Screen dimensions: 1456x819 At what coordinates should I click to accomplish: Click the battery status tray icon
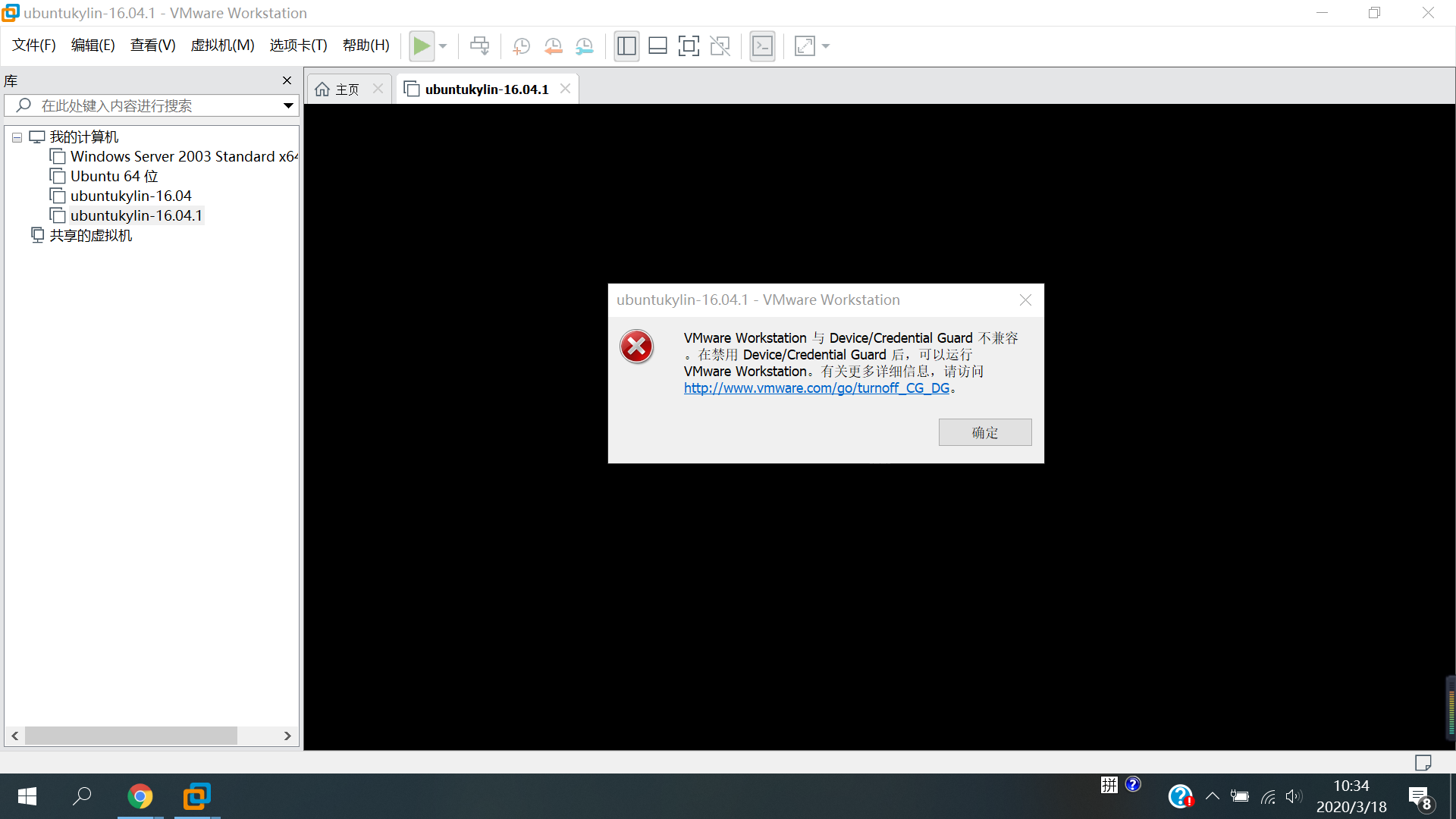(x=1240, y=796)
